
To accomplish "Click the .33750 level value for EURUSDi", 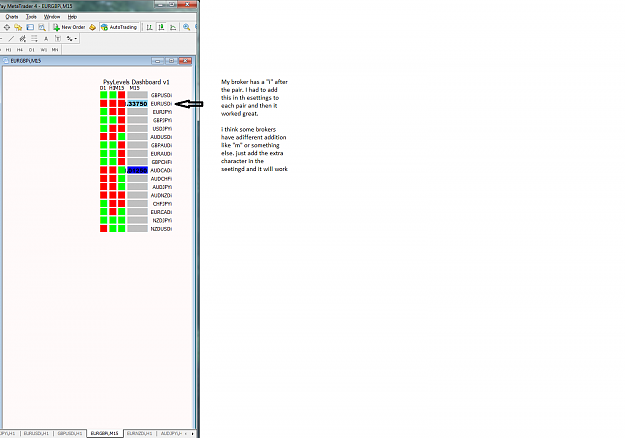I will tap(137, 104).
